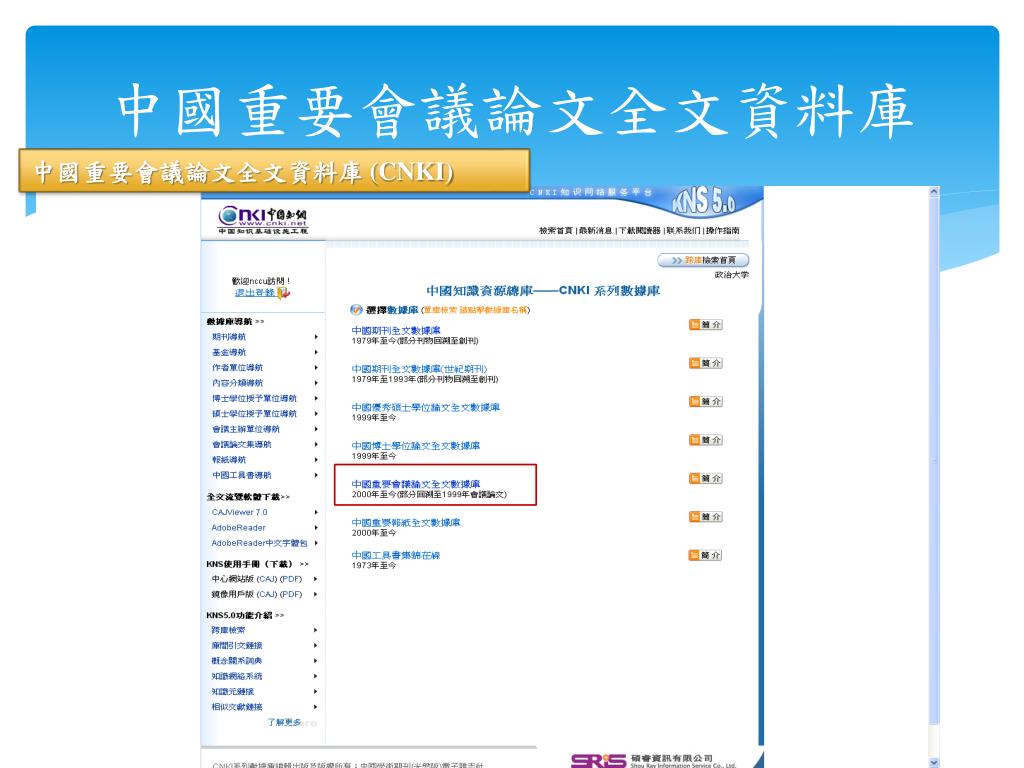Open 中國博士學位論文全文數據庫 link
This screenshot has height=768, width=1024.
416,446
